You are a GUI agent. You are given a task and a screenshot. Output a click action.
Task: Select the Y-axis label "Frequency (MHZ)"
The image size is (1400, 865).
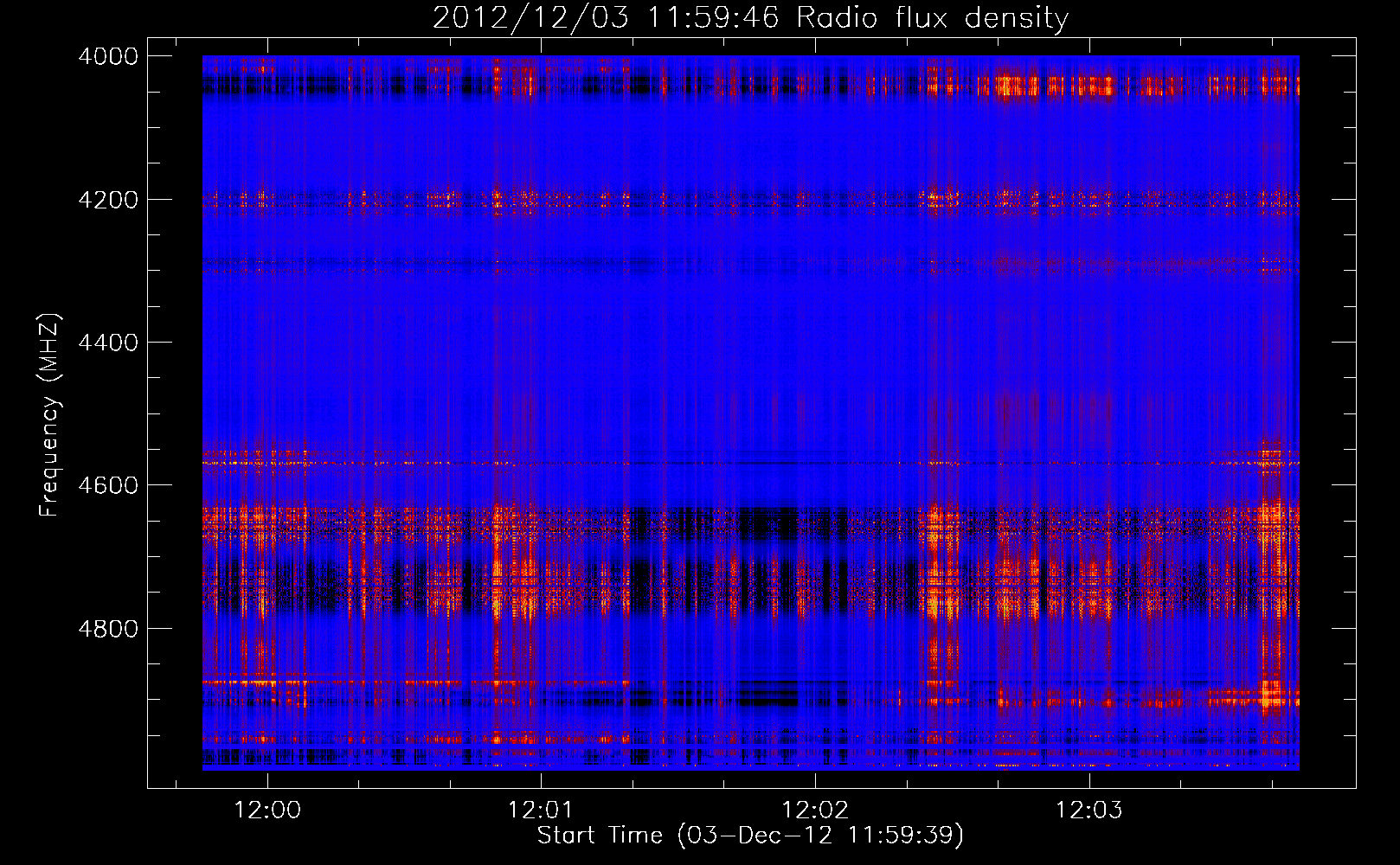click(x=50, y=415)
